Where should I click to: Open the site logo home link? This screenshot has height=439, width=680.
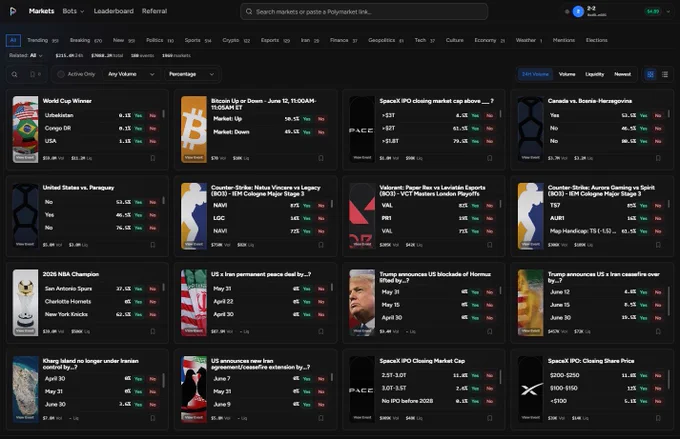13,11
